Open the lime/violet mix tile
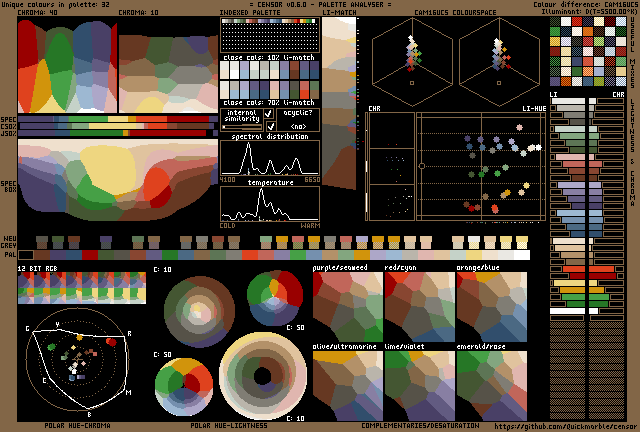 tap(420, 386)
